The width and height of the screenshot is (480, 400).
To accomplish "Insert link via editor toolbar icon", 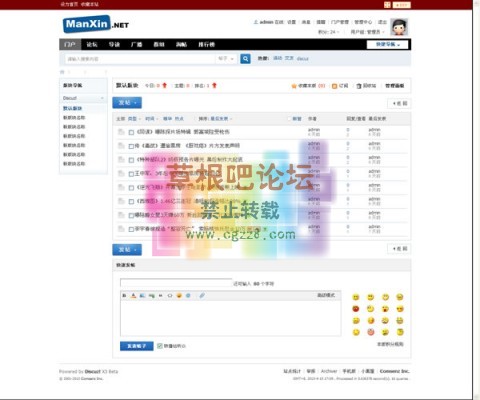I will [x=152, y=296].
